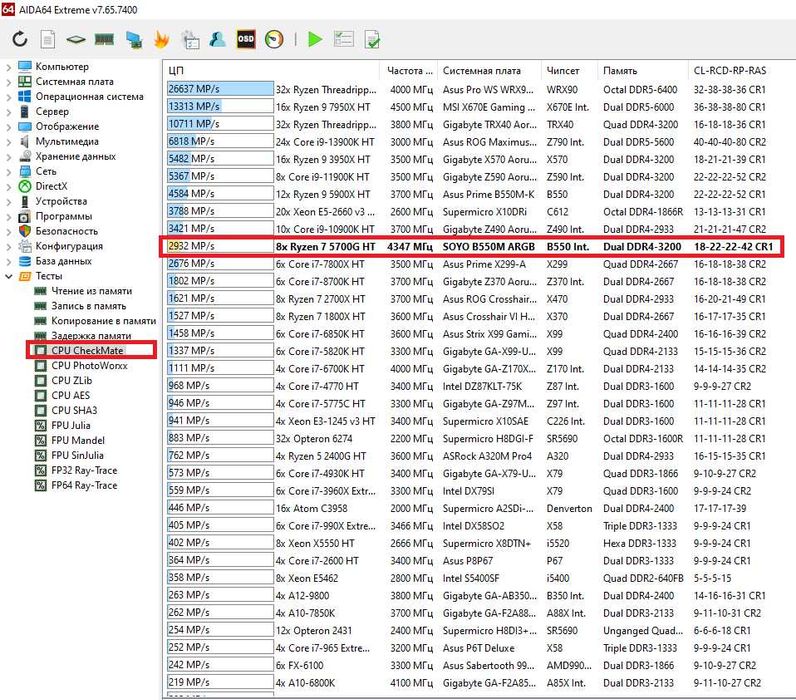This screenshot has width=796, height=700.
Task: Click the 5-5-5-15 timings cell
Action: tap(712, 578)
